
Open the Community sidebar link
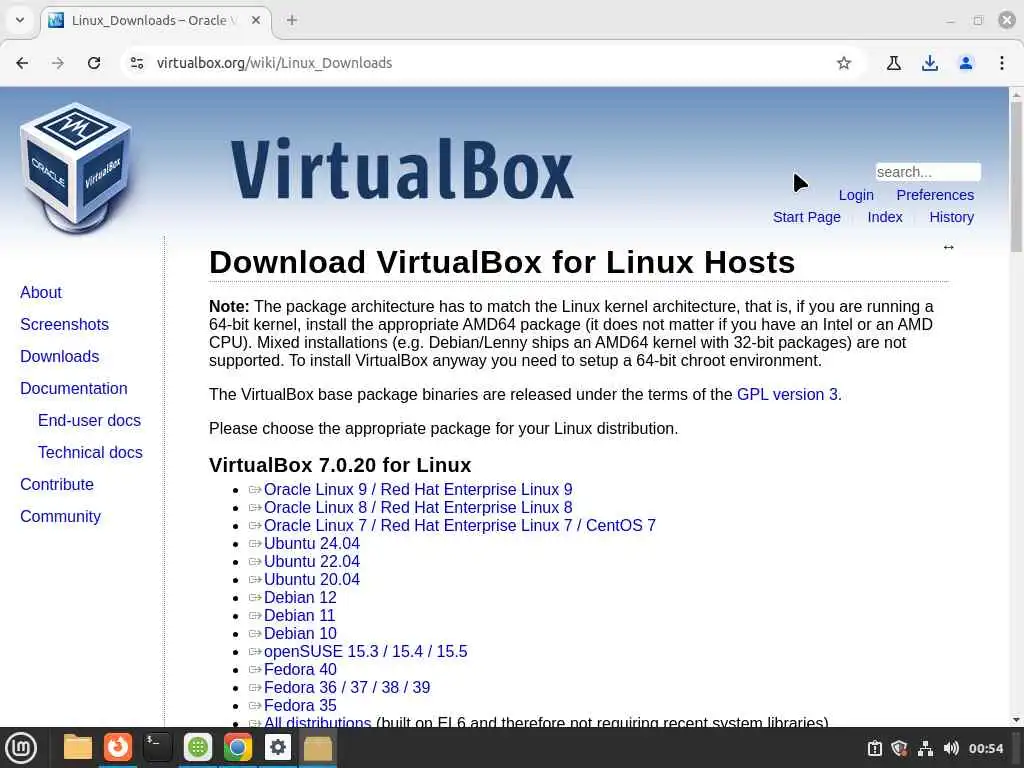[x=60, y=517]
